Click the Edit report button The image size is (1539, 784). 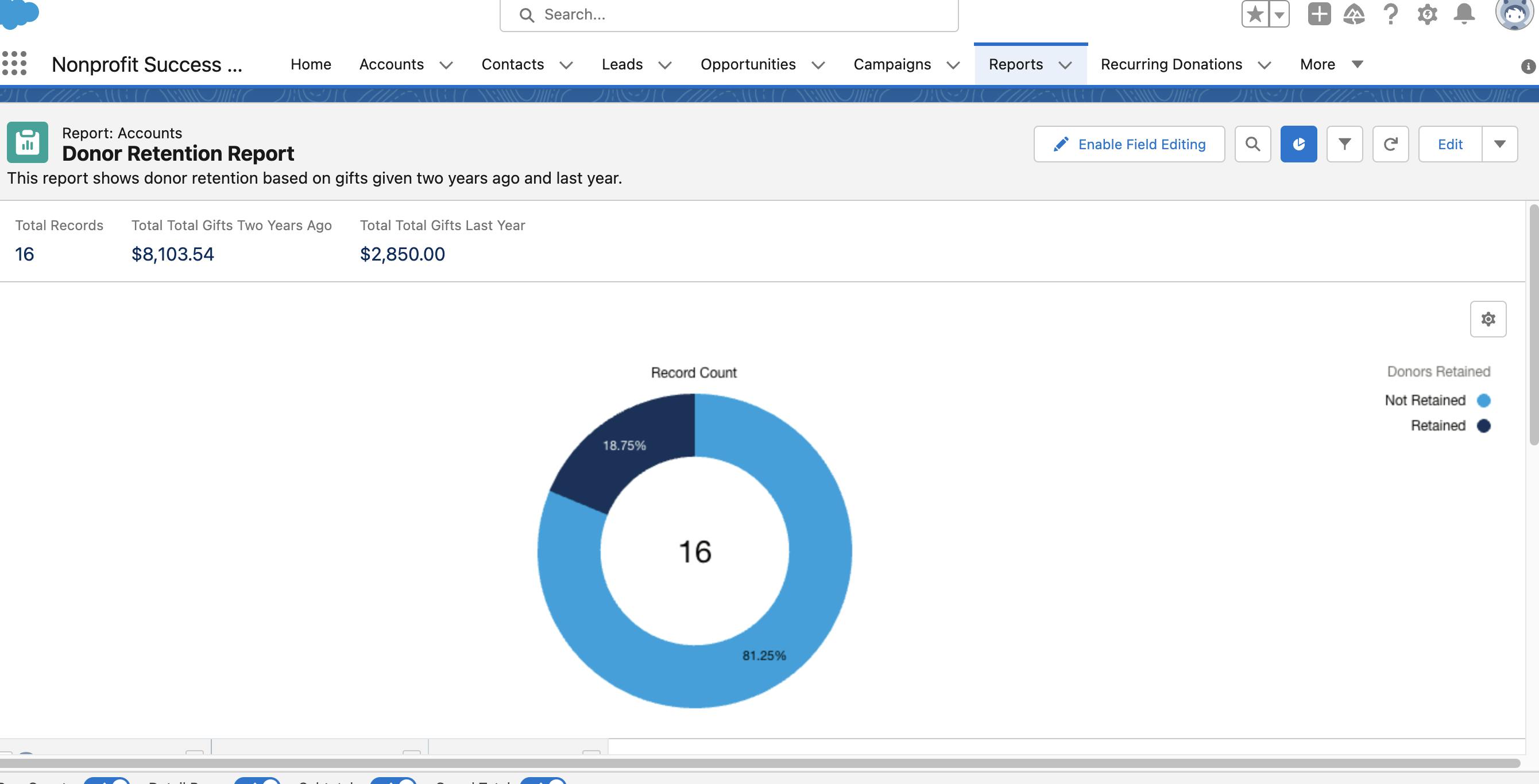pyautogui.click(x=1450, y=144)
